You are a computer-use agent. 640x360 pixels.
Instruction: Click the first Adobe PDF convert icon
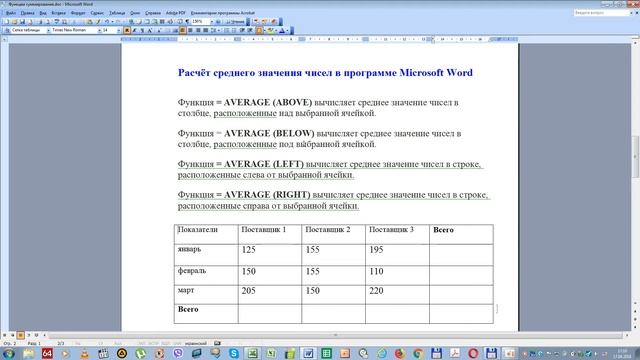click(x=256, y=21)
